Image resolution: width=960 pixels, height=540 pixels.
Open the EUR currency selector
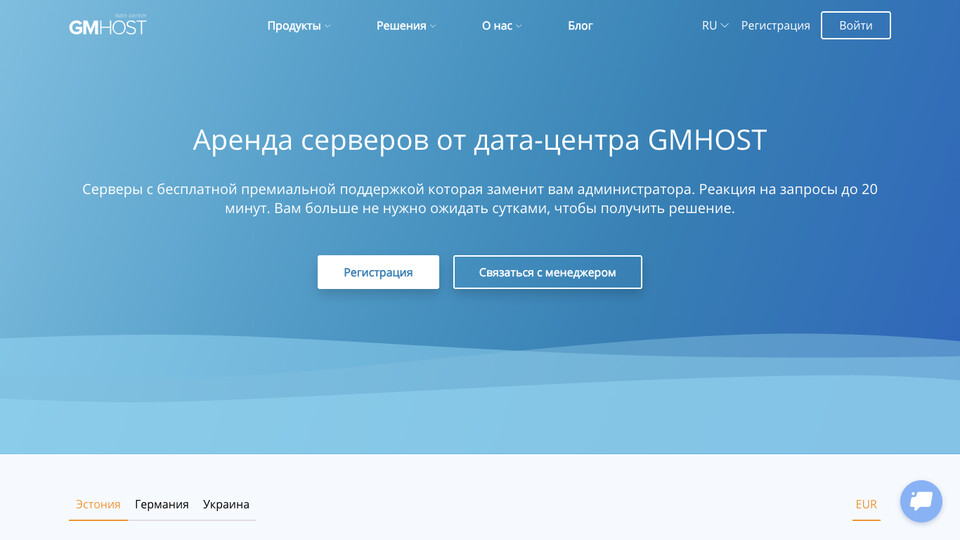(866, 504)
